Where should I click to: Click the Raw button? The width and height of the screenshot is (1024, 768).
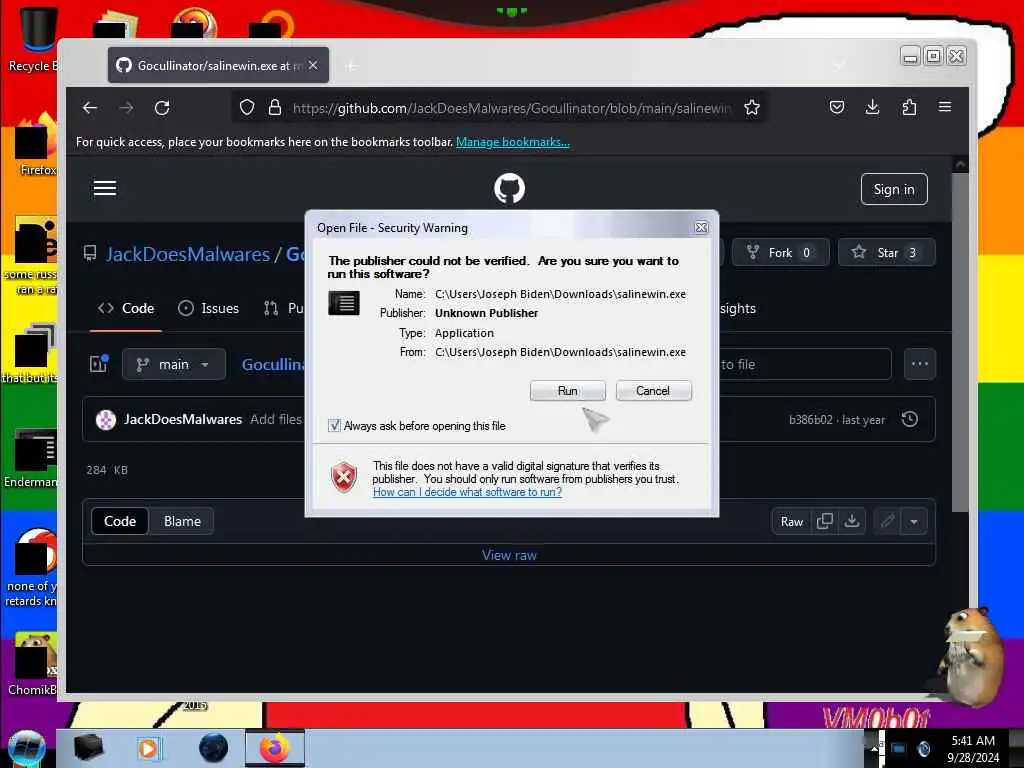coord(792,521)
